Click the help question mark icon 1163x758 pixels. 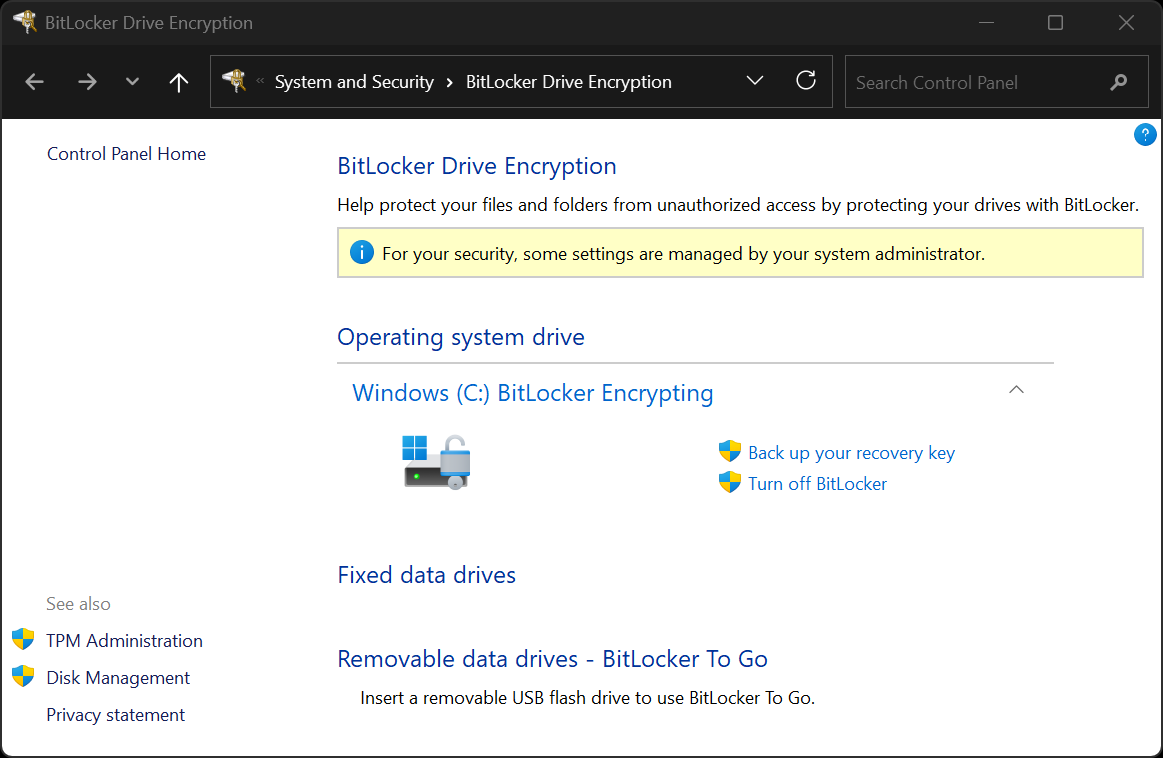(1144, 134)
